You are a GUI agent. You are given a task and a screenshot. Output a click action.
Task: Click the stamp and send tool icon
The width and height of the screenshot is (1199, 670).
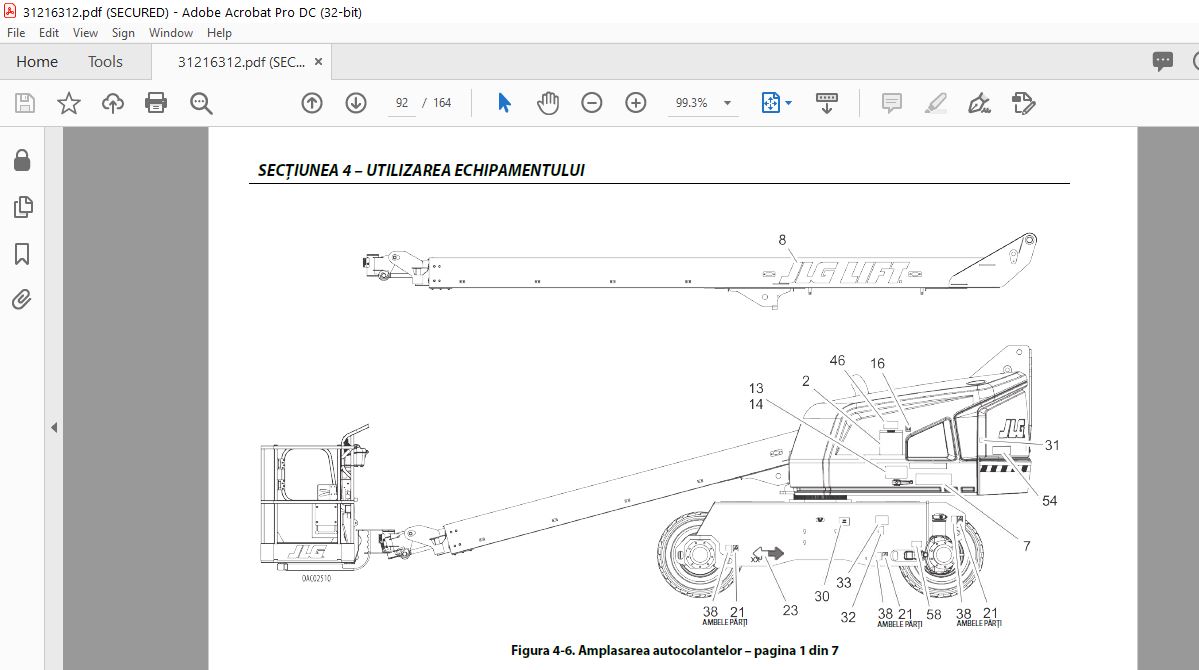1023,102
